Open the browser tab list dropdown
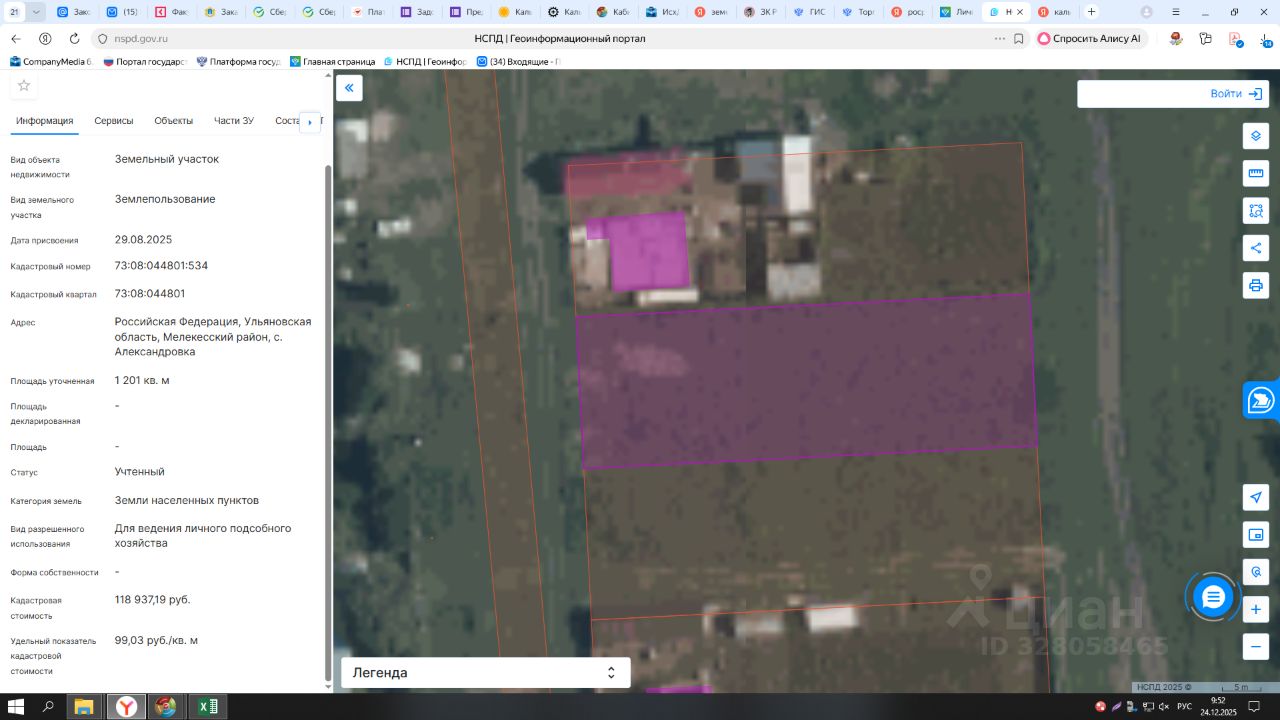 [37, 12]
